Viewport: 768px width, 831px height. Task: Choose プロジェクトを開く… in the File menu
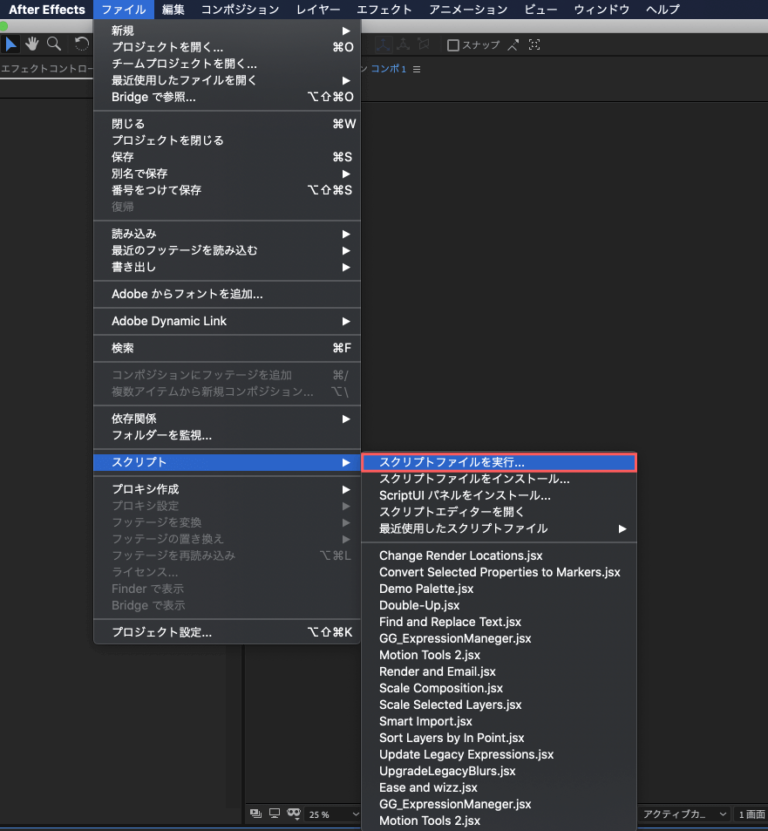pyautogui.click(x=227, y=47)
